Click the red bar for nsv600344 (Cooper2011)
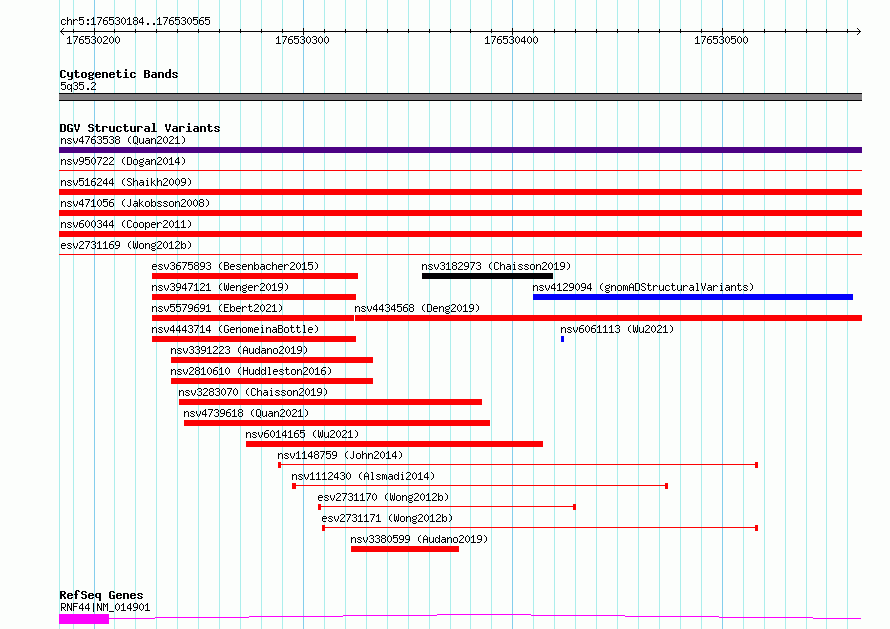 click(x=460, y=234)
